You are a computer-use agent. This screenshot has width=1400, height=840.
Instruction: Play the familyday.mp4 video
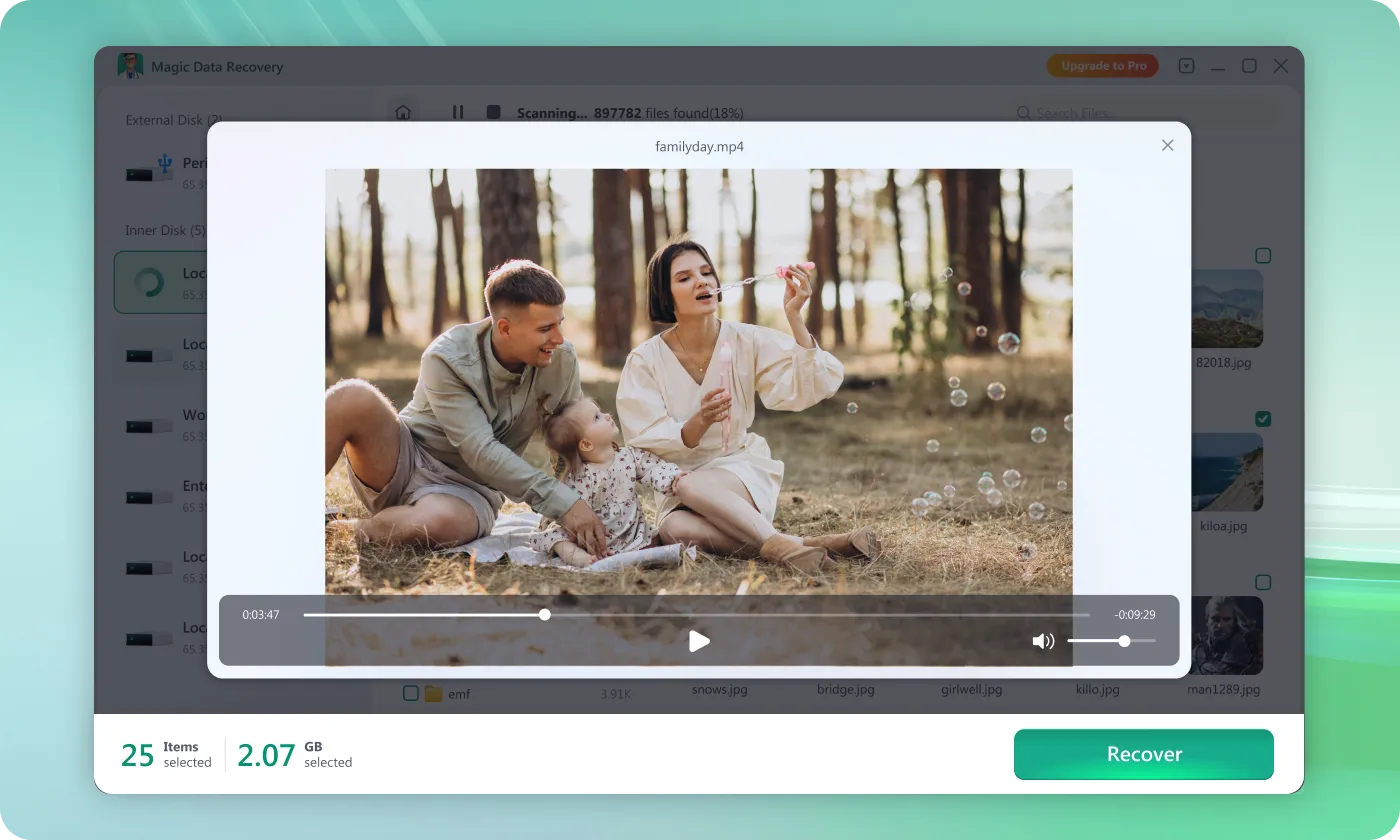(699, 641)
